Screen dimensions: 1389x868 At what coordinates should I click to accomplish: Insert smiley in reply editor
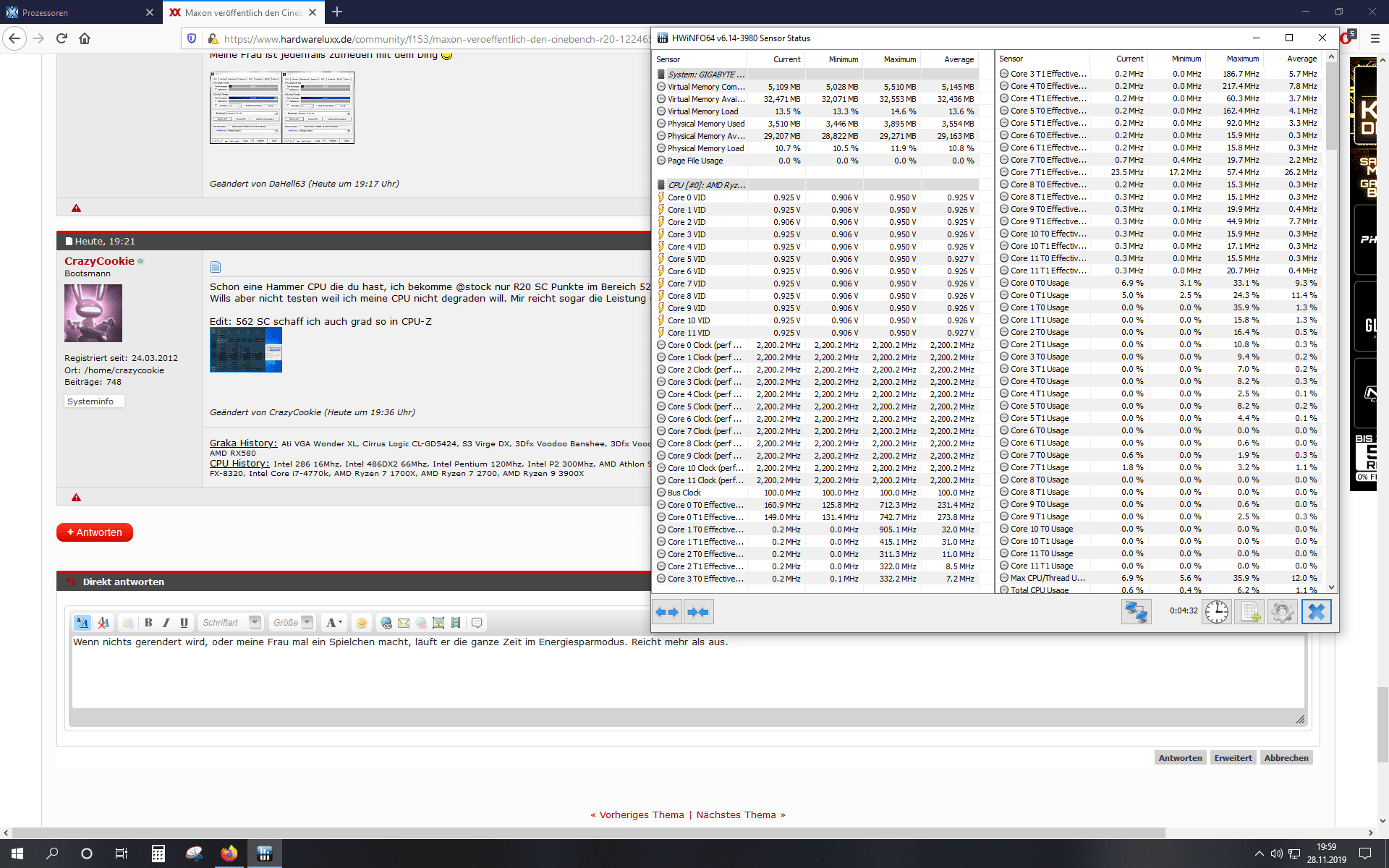362,623
